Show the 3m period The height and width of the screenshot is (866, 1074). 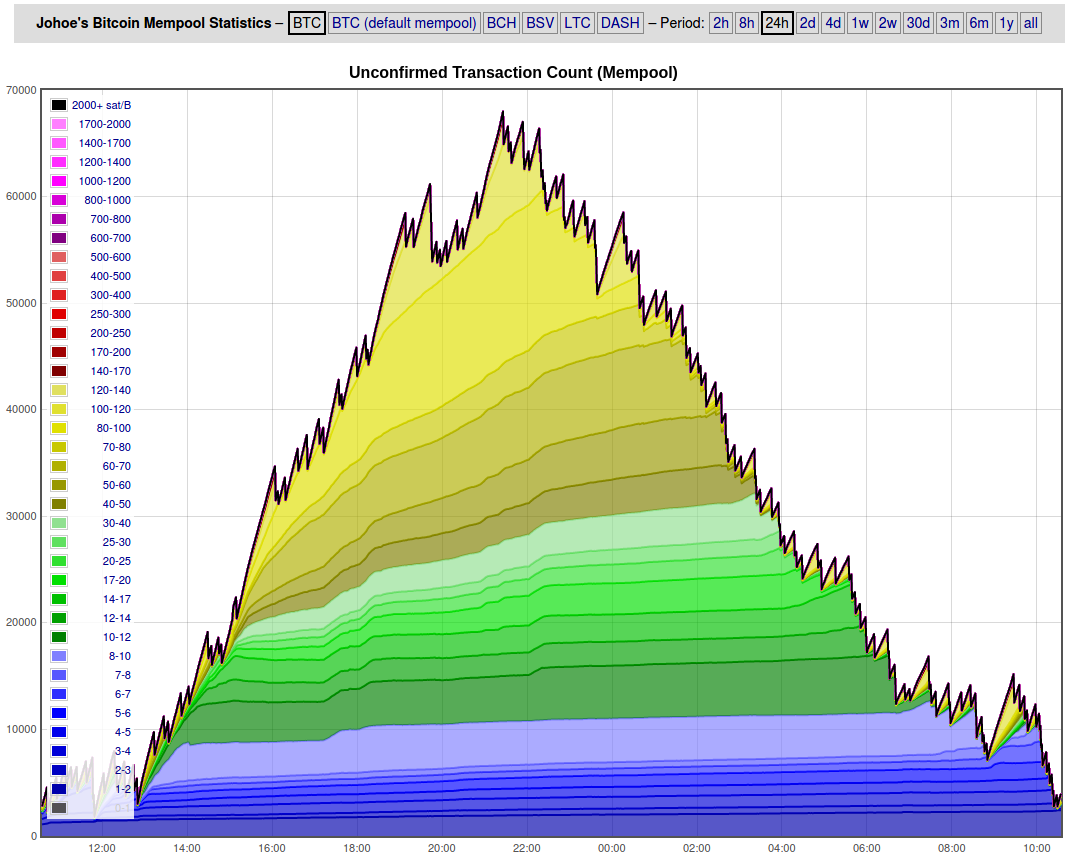pyautogui.click(x=949, y=23)
